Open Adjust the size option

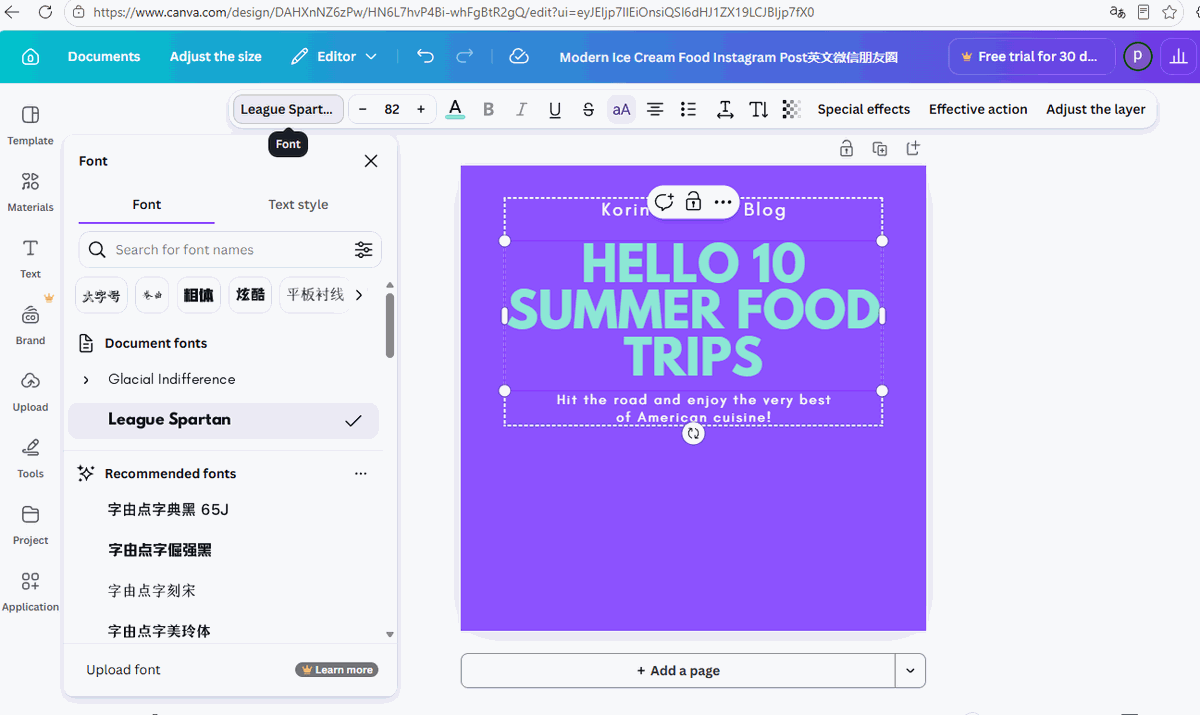pos(215,57)
